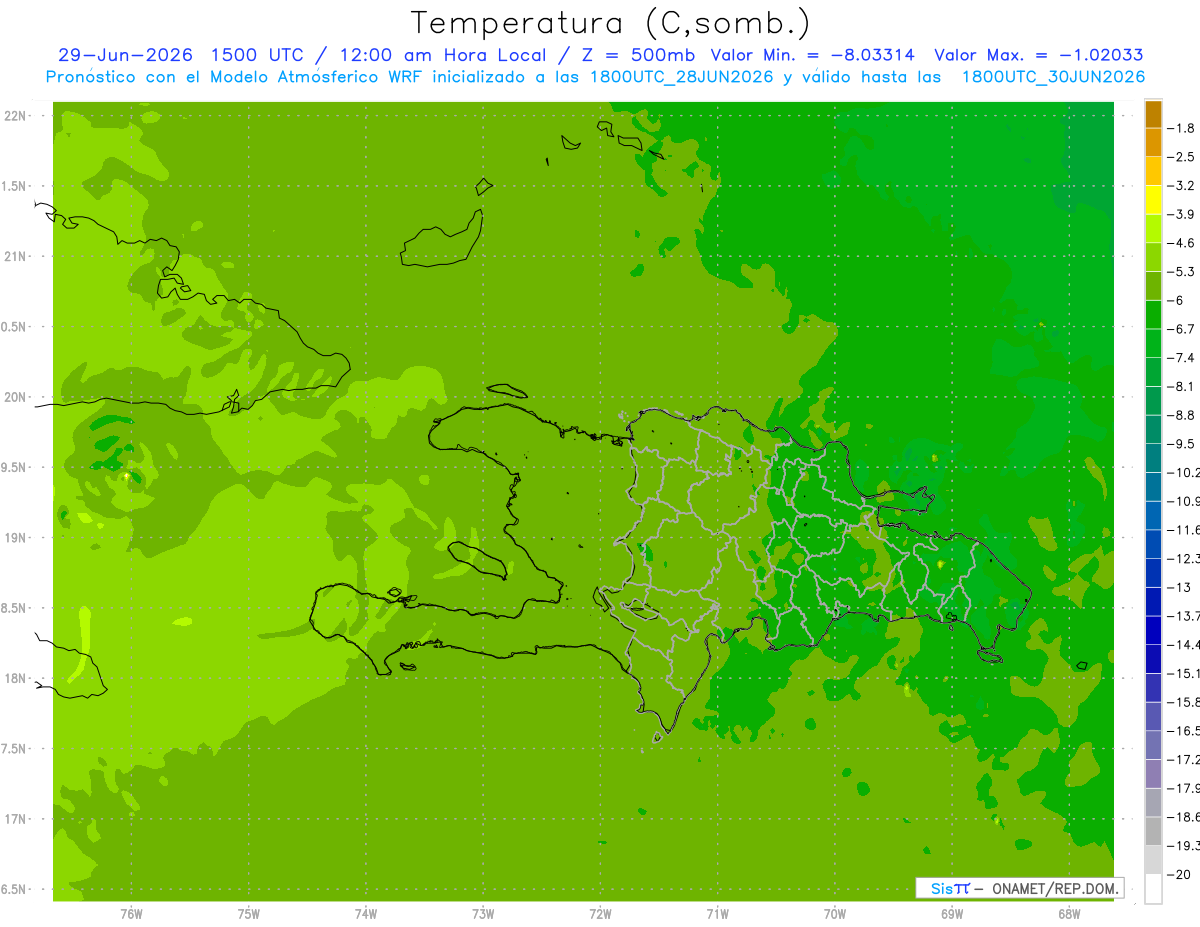This screenshot has height=927, width=1200.
Task: Click the '22N' latitude axis label
Action: pyautogui.click(x=16, y=116)
